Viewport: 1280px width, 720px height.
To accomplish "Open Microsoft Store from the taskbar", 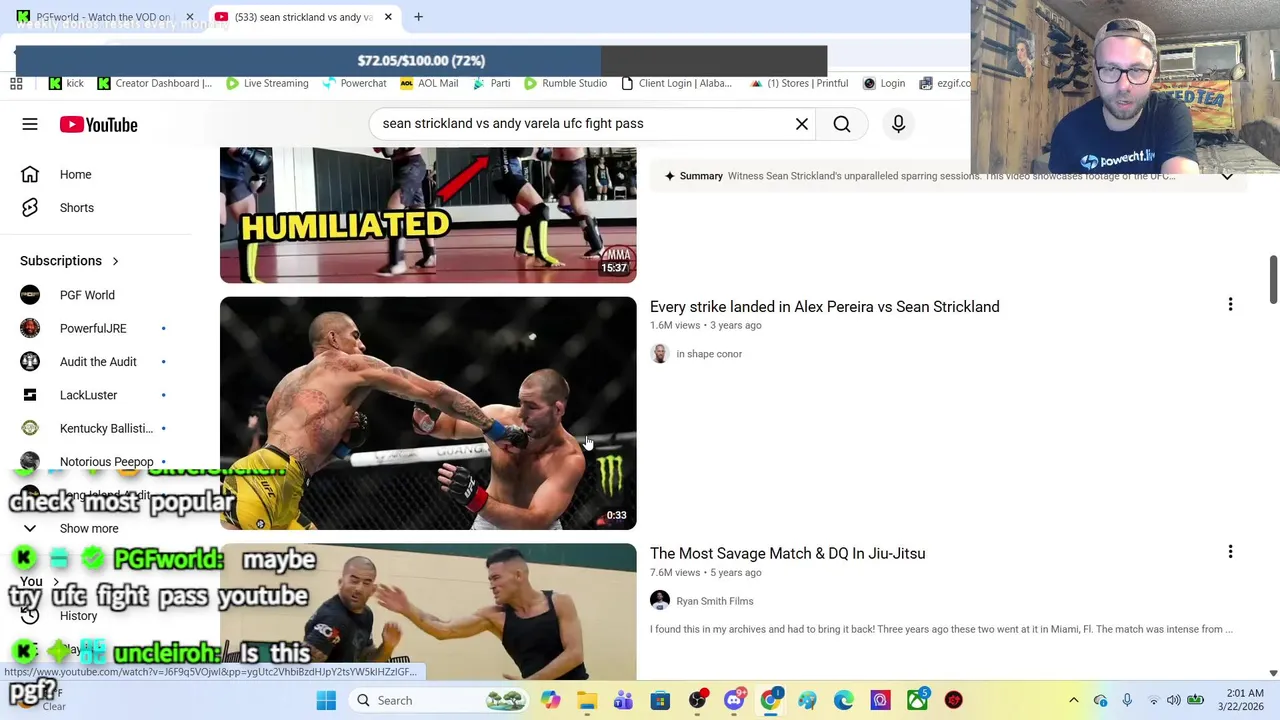I will coord(660,700).
